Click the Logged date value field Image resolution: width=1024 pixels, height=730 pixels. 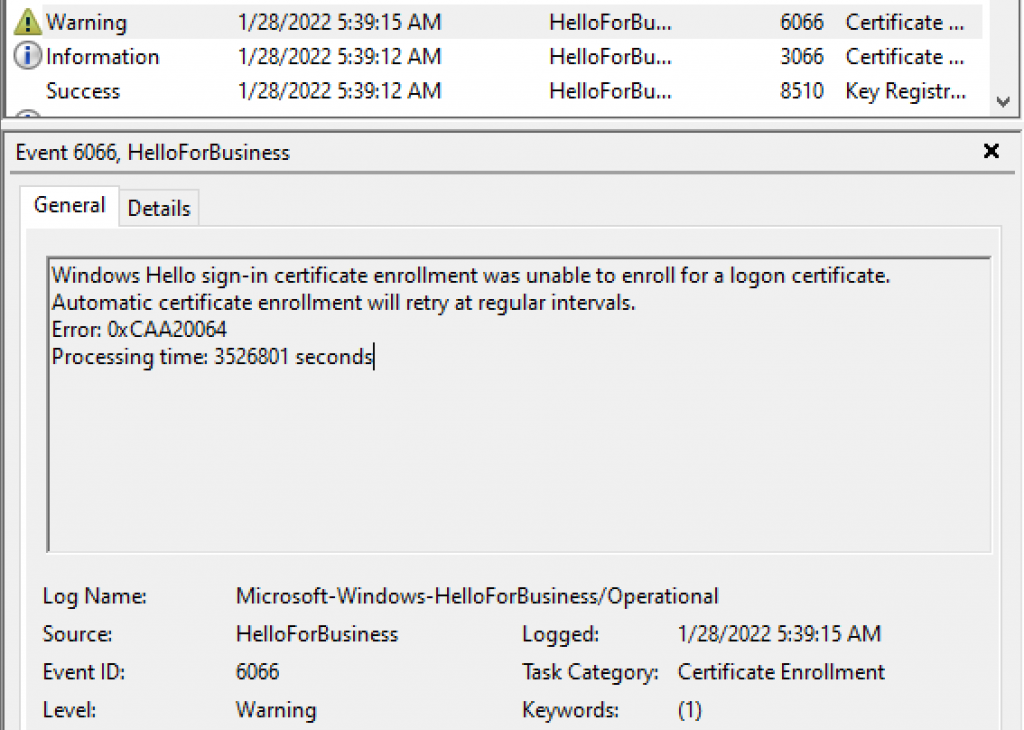pyautogui.click(x=779, y=633)
